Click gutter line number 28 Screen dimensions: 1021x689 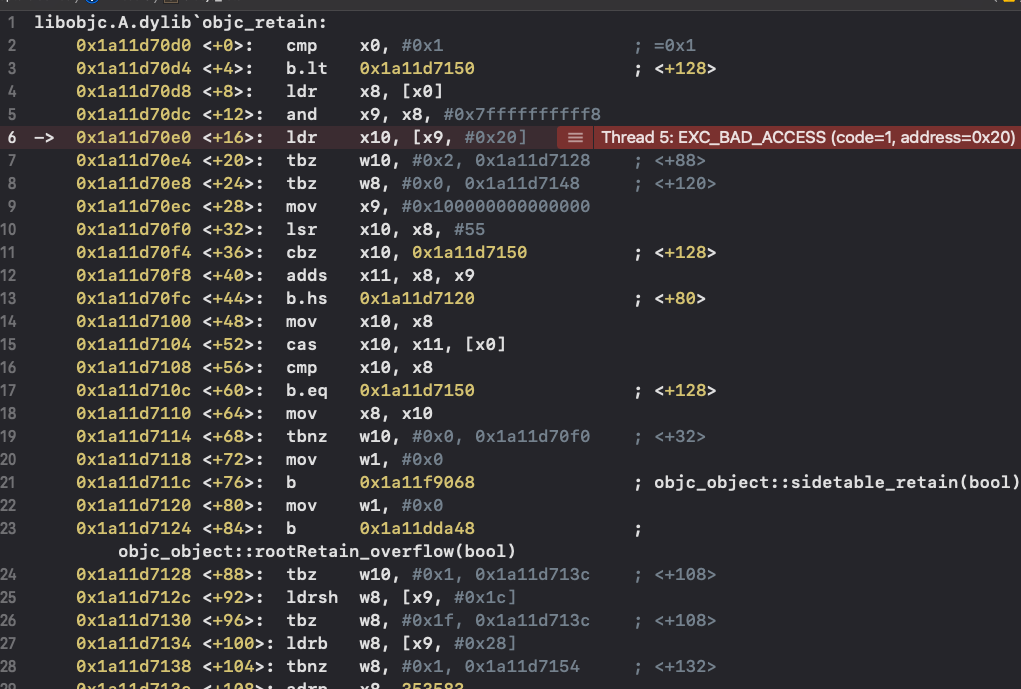pyautogui.click(x=8, y=666)
